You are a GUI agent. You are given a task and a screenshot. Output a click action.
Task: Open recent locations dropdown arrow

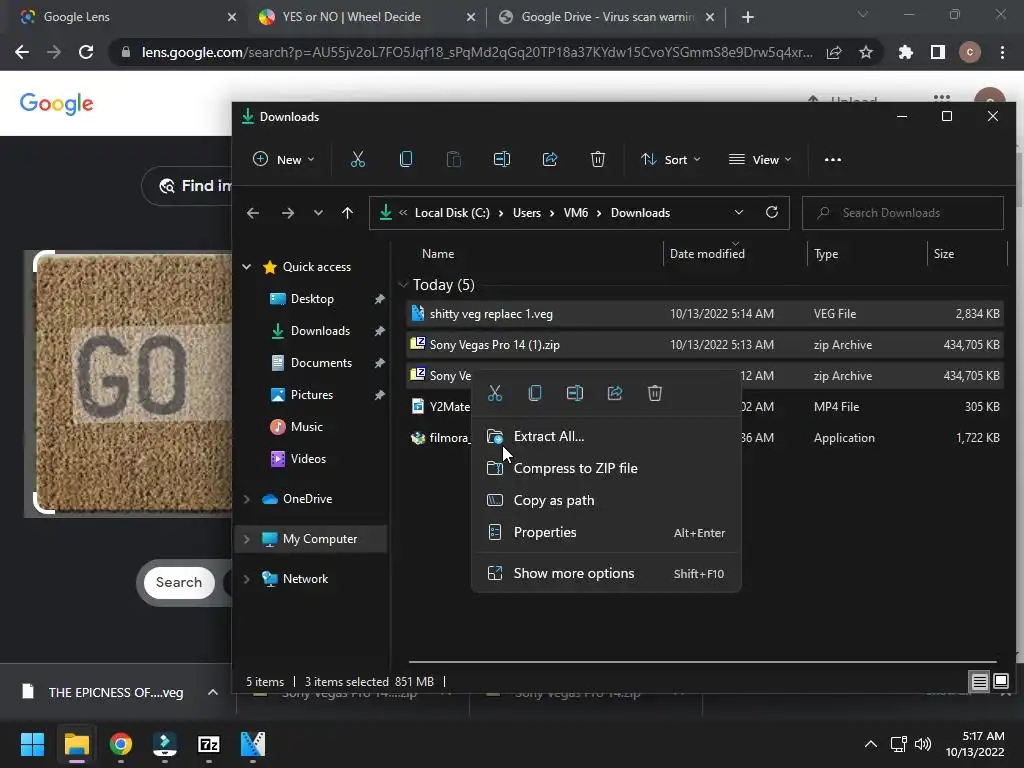point(318,213)
